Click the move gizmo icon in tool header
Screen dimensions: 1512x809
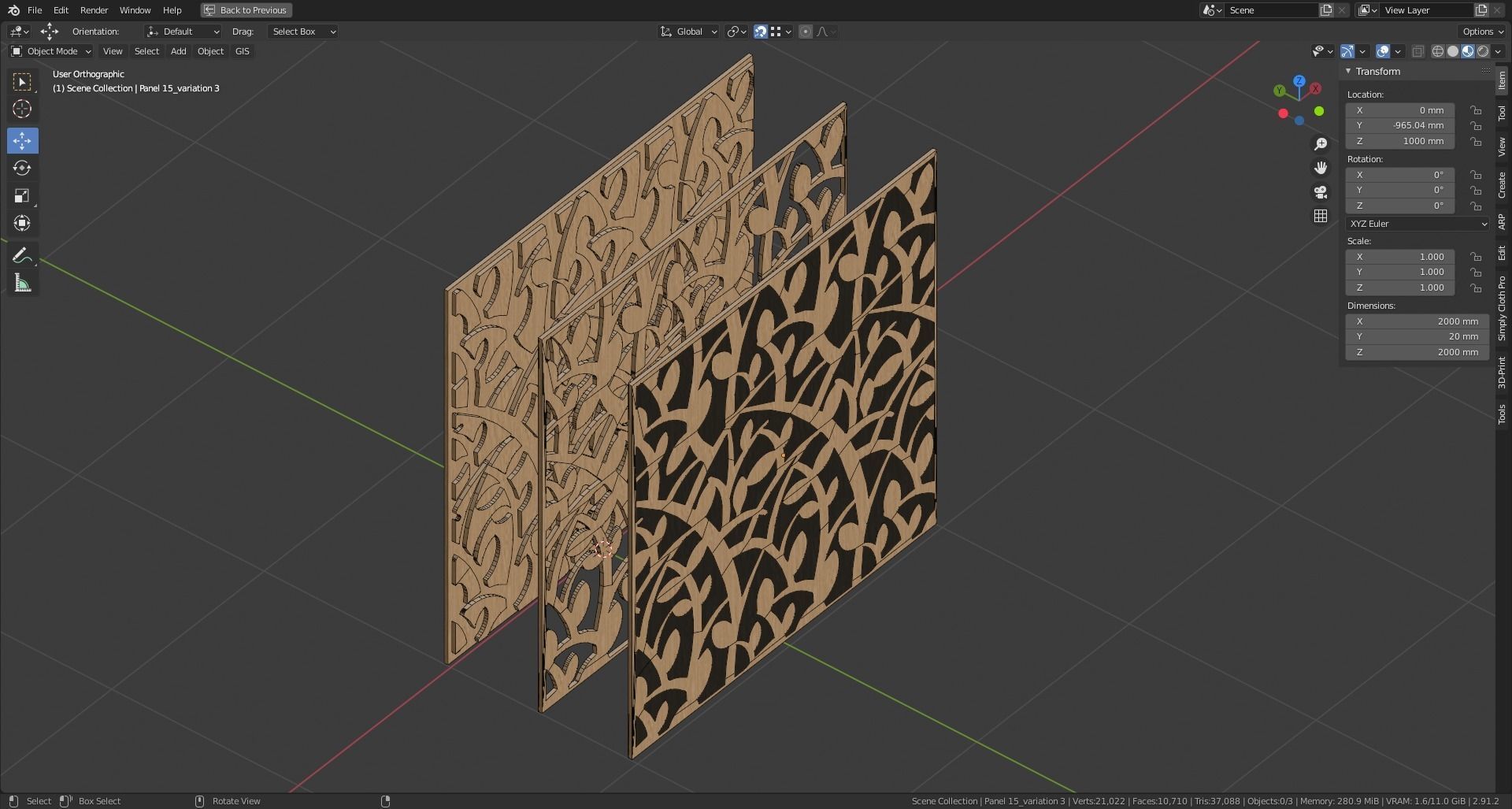coord(50,32)
